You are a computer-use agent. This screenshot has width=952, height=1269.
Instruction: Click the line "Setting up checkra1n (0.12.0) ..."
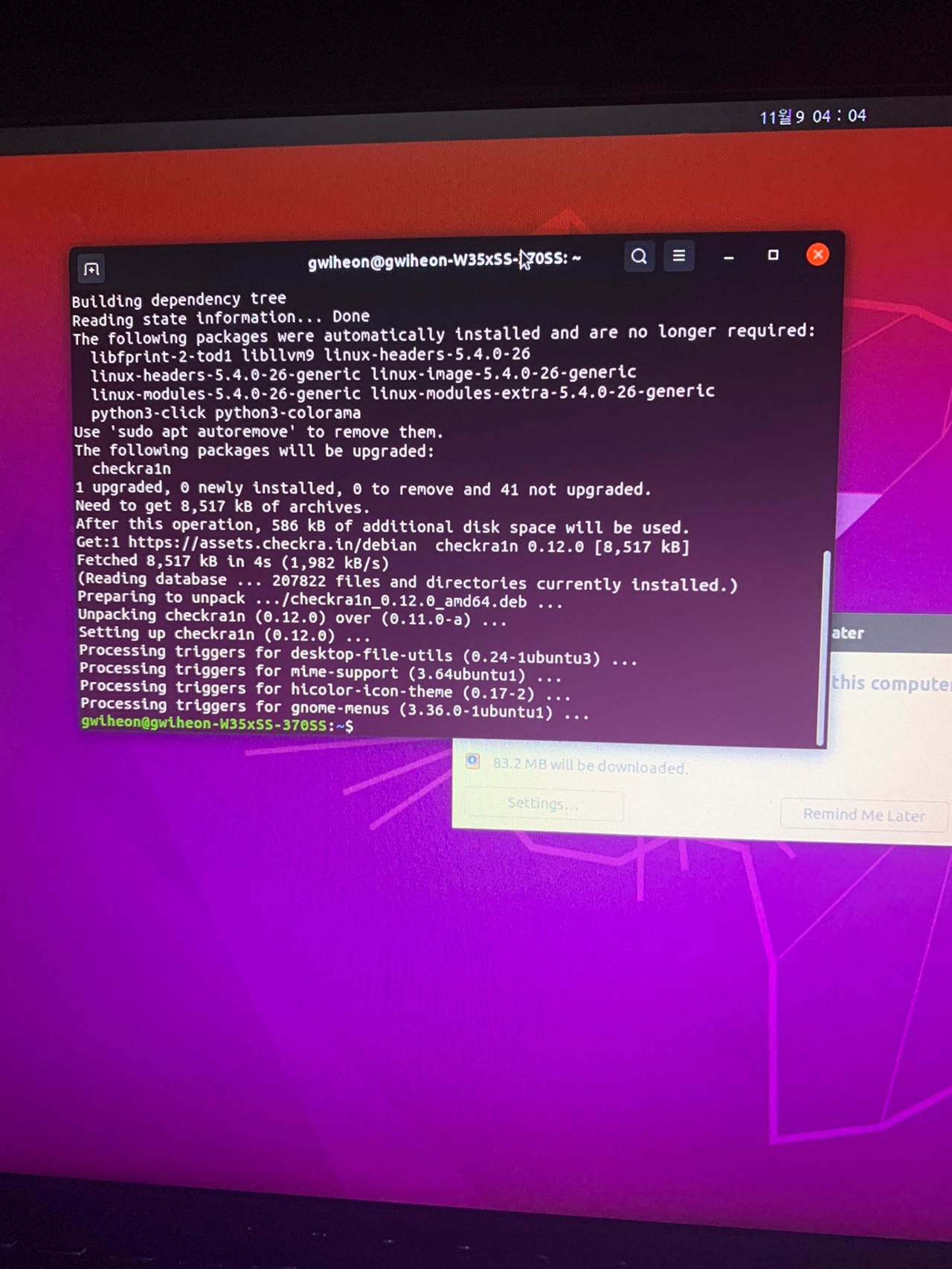[x=224, y=634]
